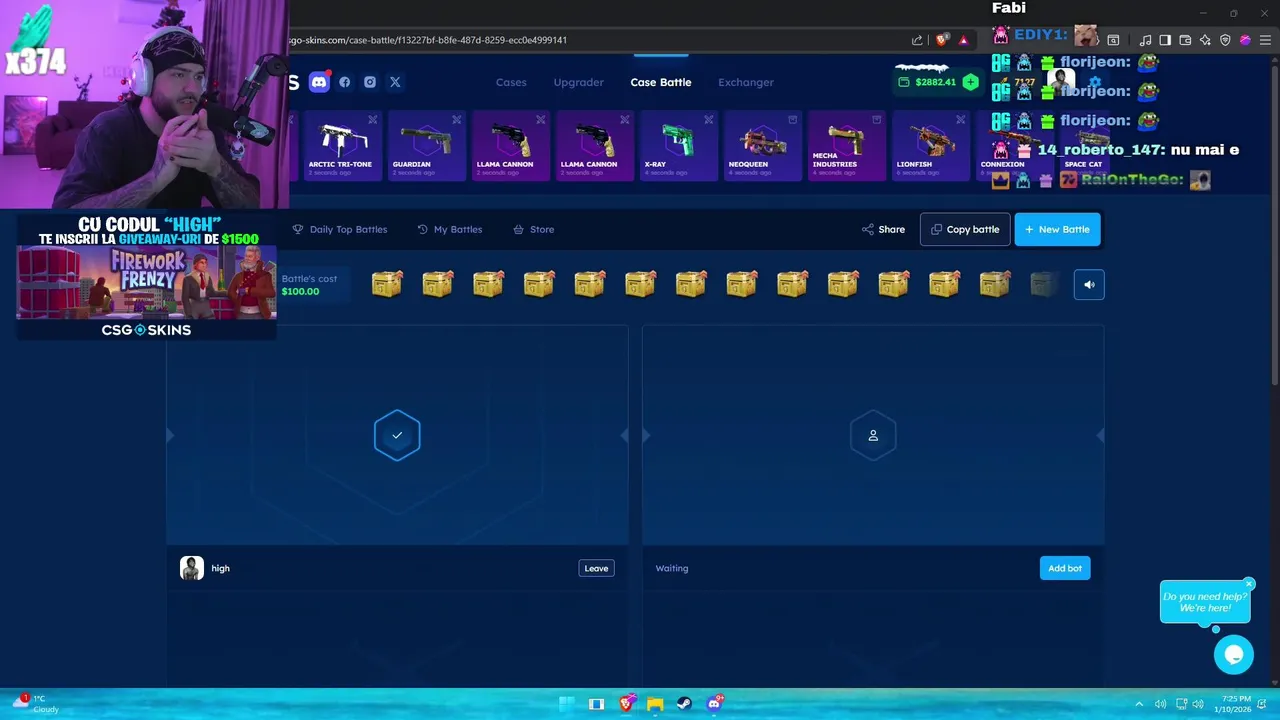The width and height of the screenshot is (1280, 720).
Task: Open the Brave Wallet toolbar icon
Action: [1185, 40]
